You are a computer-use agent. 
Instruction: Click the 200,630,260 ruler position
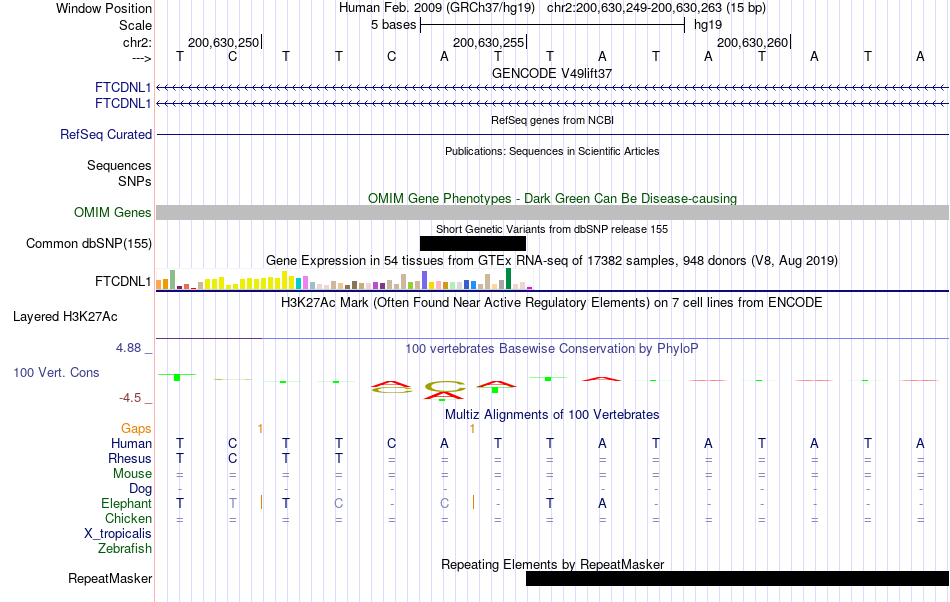[x=752, y=42]
